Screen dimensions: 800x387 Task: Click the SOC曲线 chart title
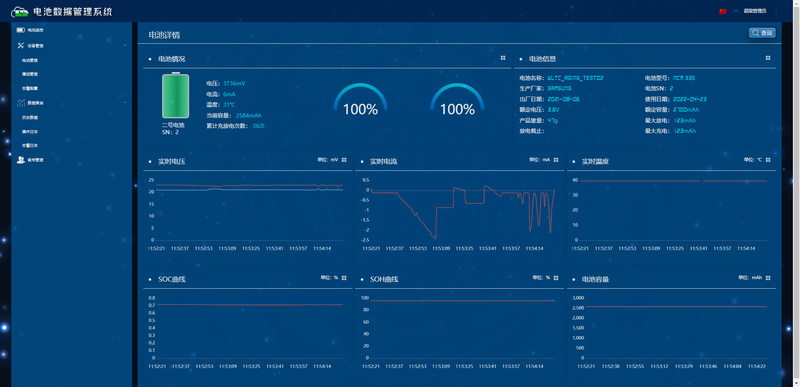point(171,280)
